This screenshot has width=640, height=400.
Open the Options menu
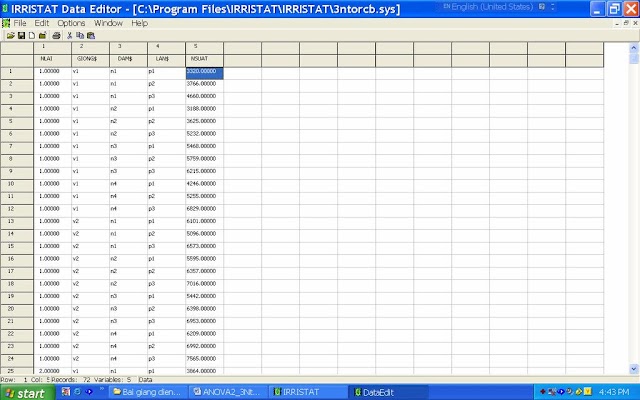[x=71, y=23]
